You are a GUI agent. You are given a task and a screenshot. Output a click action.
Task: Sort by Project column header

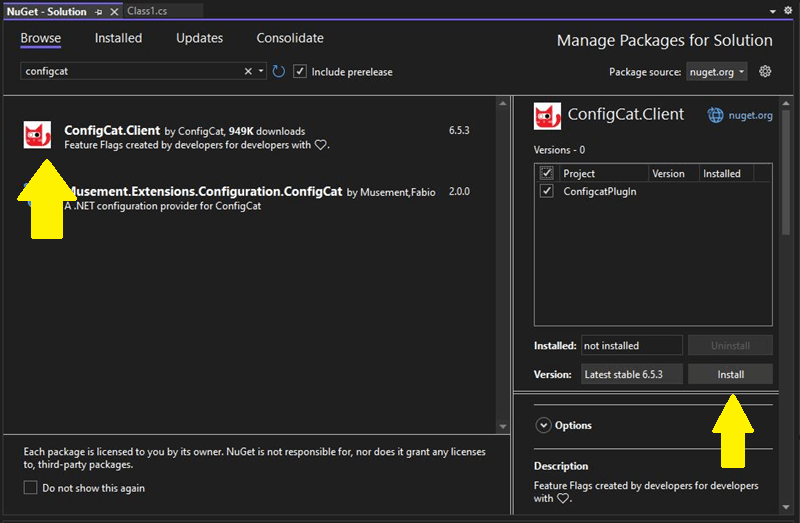(x=604, y=173)
